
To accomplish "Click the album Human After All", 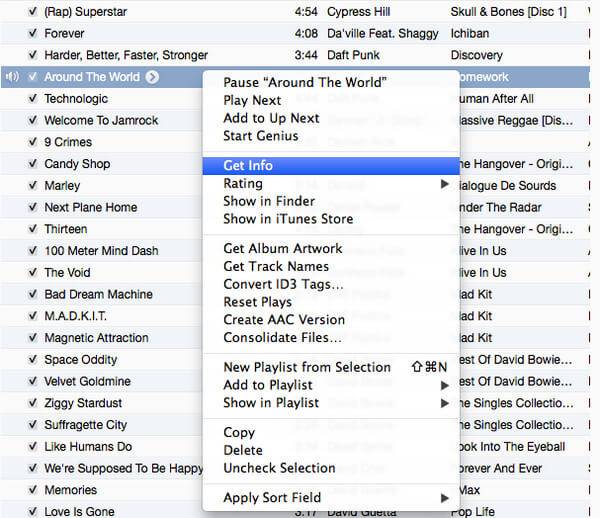I will 497,99.
